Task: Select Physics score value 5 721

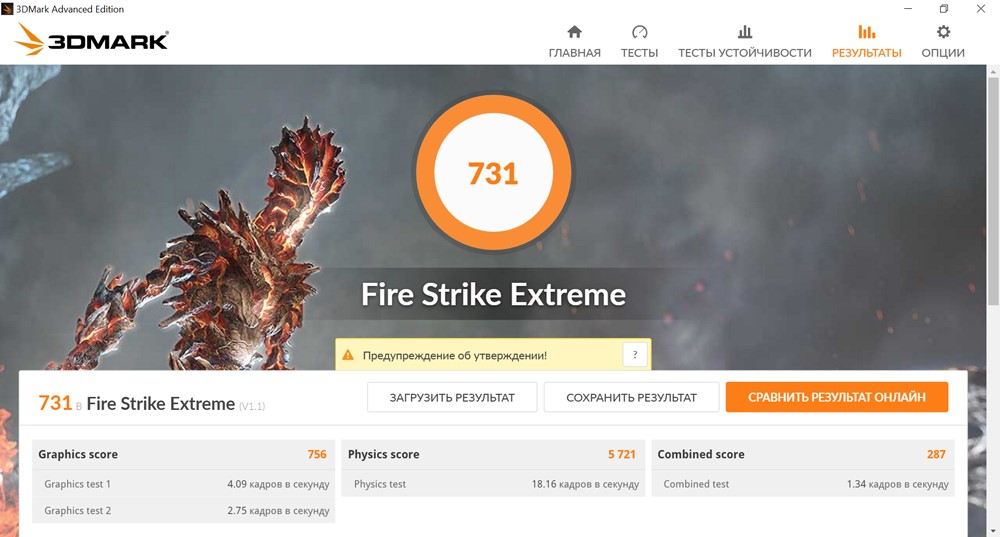Action: (x=622, y=454)
